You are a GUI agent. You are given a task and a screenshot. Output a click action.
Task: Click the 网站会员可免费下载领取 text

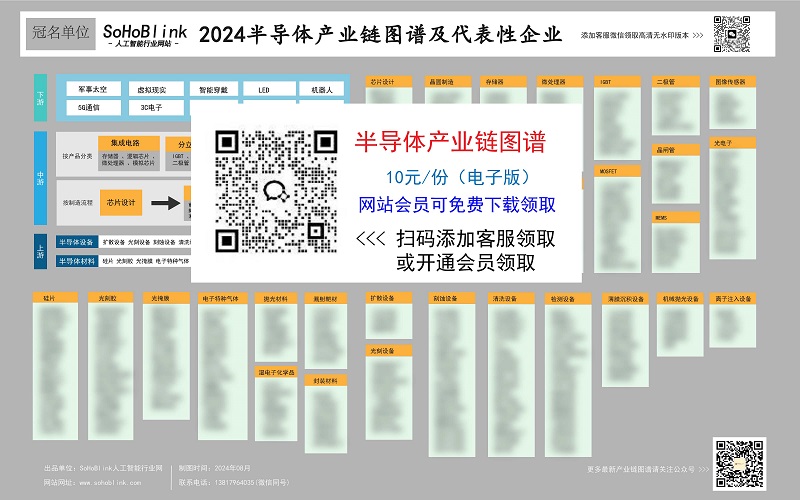[457, 205]
